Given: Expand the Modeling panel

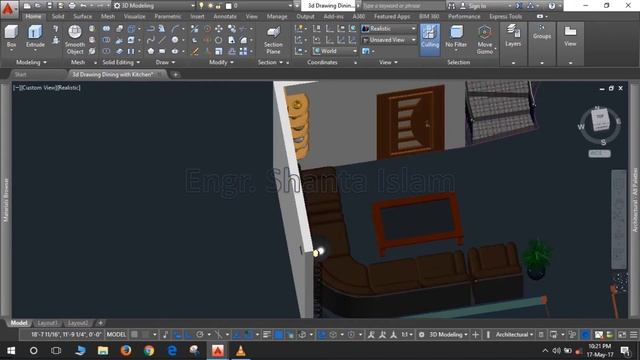Looking at the screenshot, I should [31, 62].
